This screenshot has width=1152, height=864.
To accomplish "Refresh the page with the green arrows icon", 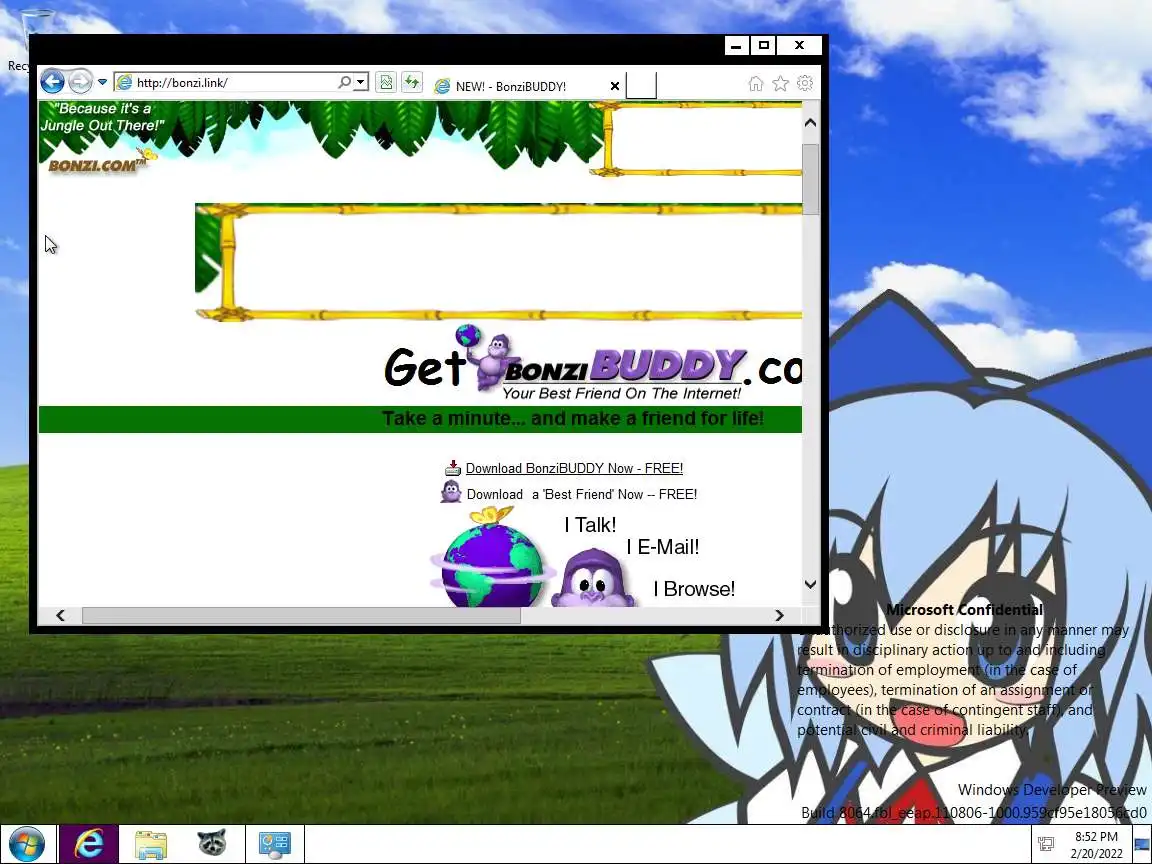I will click(x=412, y=82).
